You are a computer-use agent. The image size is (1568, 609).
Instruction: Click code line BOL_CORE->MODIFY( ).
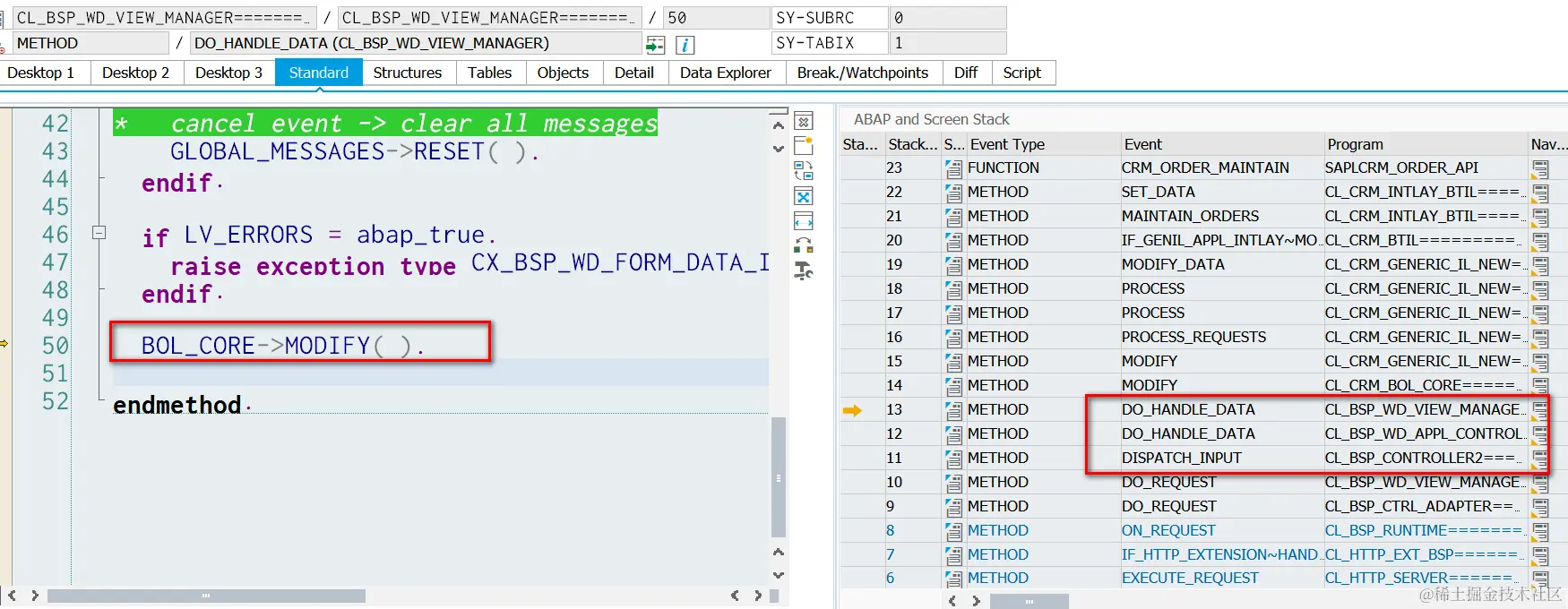pos(283,346)
